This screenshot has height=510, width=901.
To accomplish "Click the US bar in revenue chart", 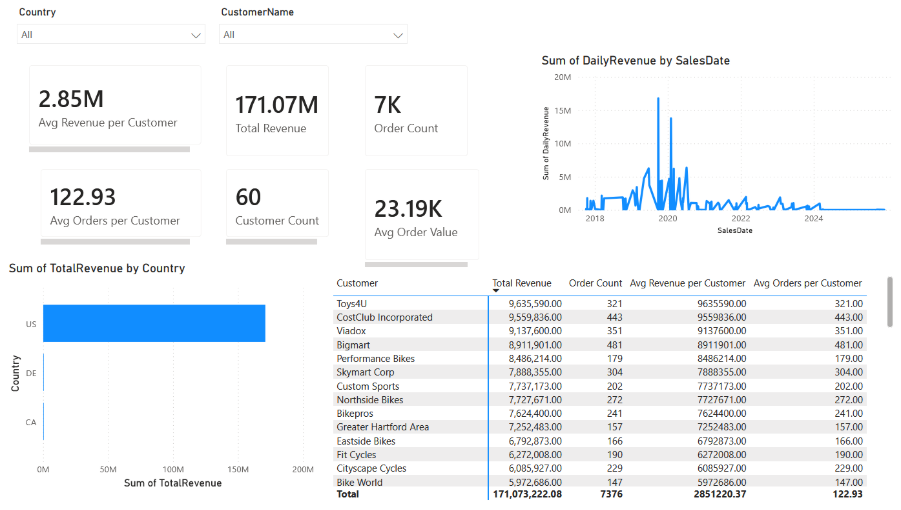I will 154,323.
